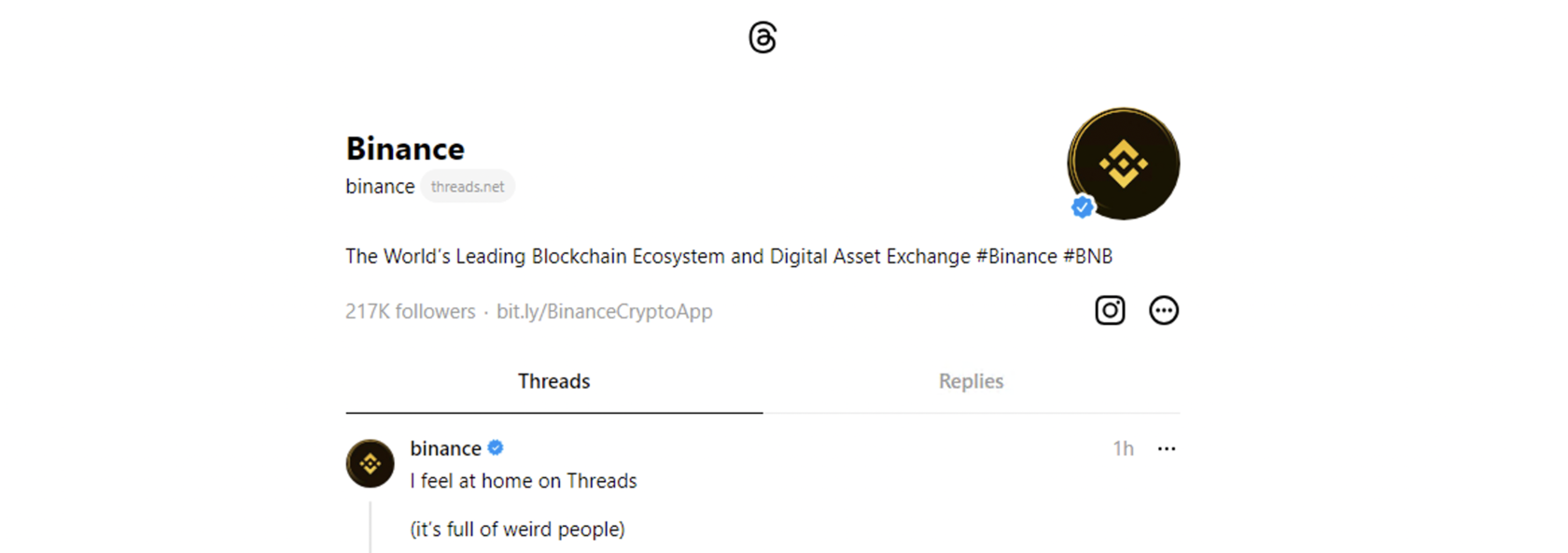Screen dimensions: 1568x553
Task: Click the "(it's full of weird people)" reply text
Action: point(517,530)
